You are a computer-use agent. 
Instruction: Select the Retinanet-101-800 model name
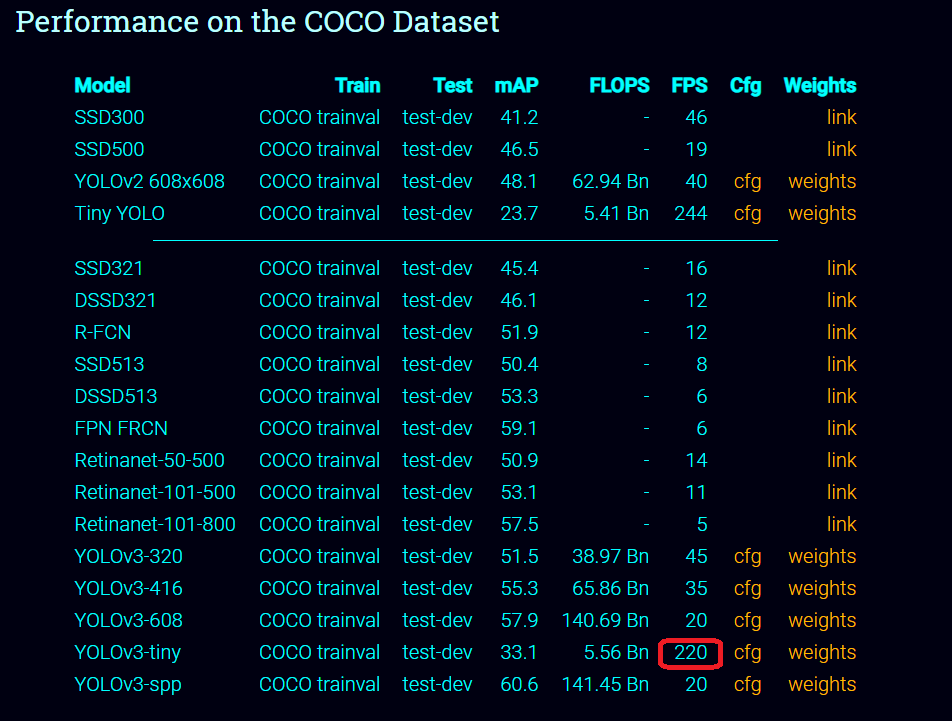click(155, 524)
